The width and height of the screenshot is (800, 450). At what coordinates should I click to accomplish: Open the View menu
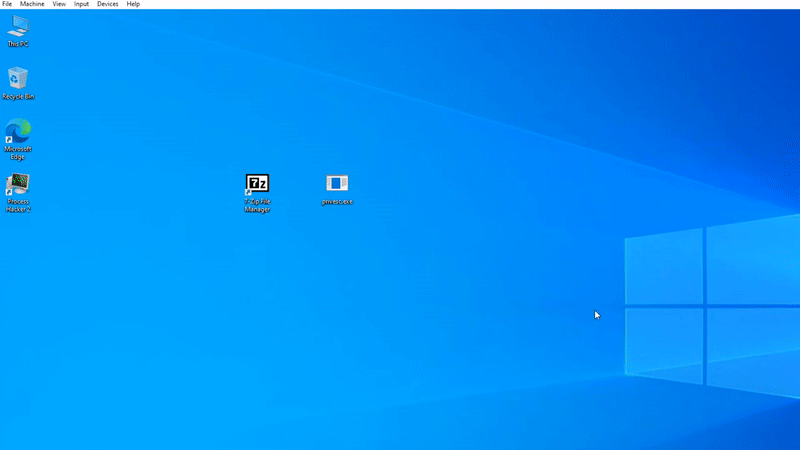tap(59, 4)
